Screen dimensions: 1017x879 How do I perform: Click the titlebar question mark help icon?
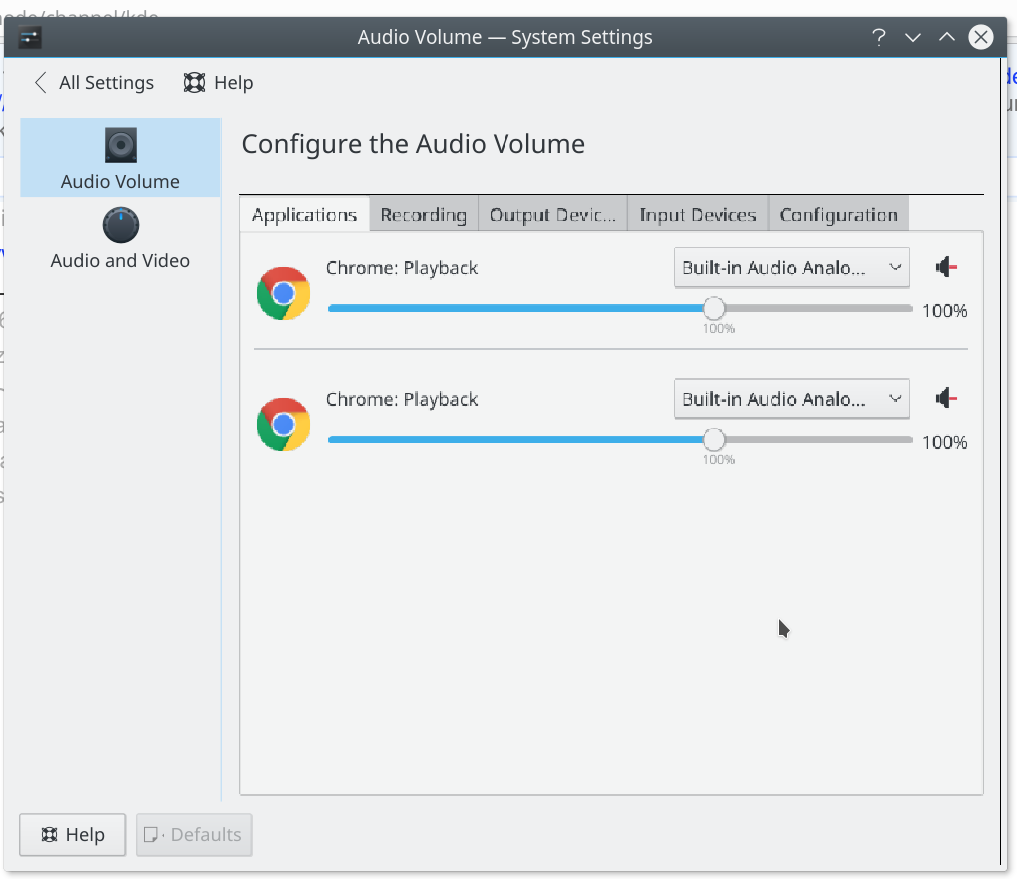pos(878,37)
